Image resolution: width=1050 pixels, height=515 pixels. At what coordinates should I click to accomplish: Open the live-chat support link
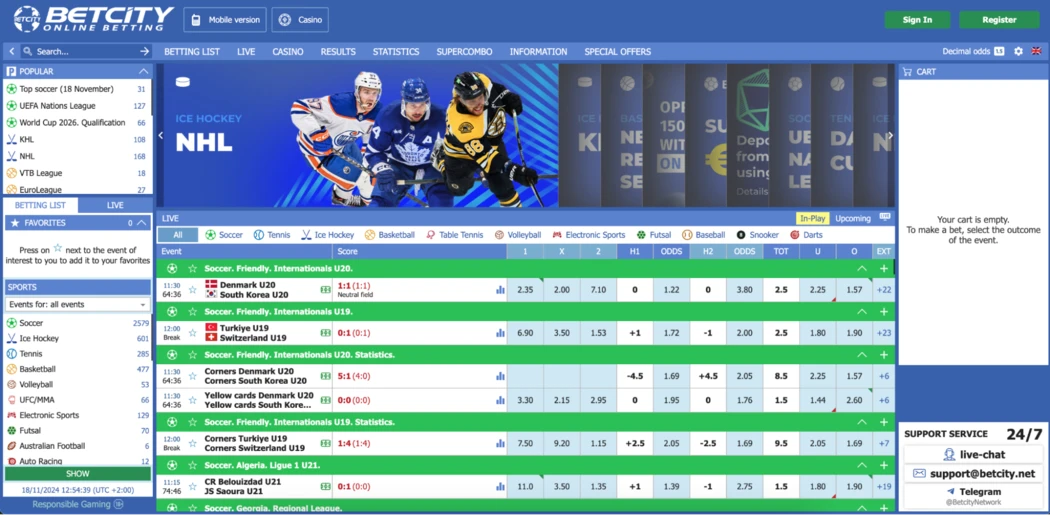973,454
